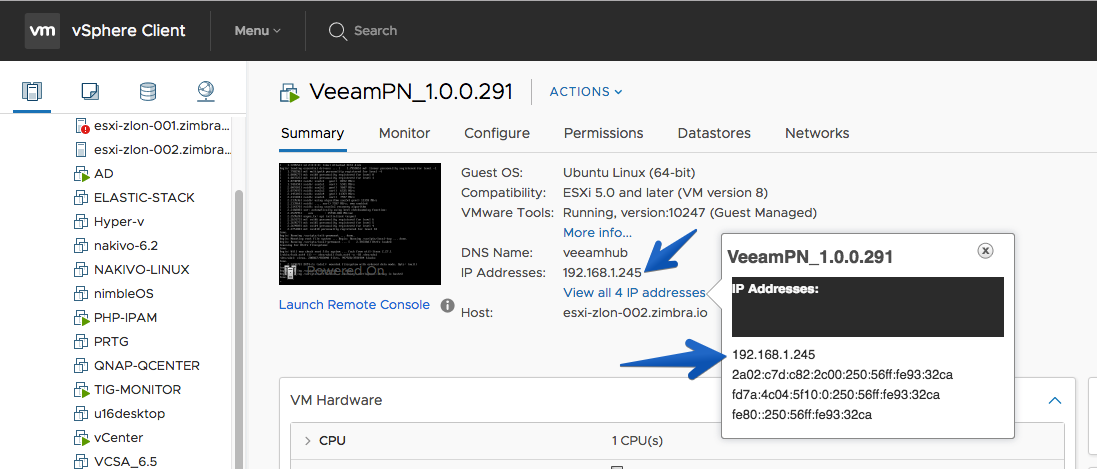Click the vCenter powered-on VM icon
1097x469 pixels.
click(81, 438)
